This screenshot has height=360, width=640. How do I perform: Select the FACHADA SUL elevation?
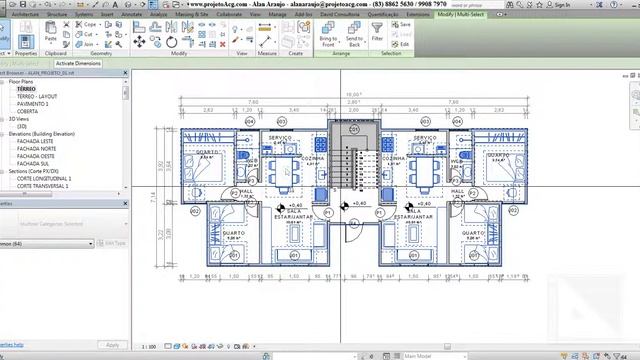point(33,164)
